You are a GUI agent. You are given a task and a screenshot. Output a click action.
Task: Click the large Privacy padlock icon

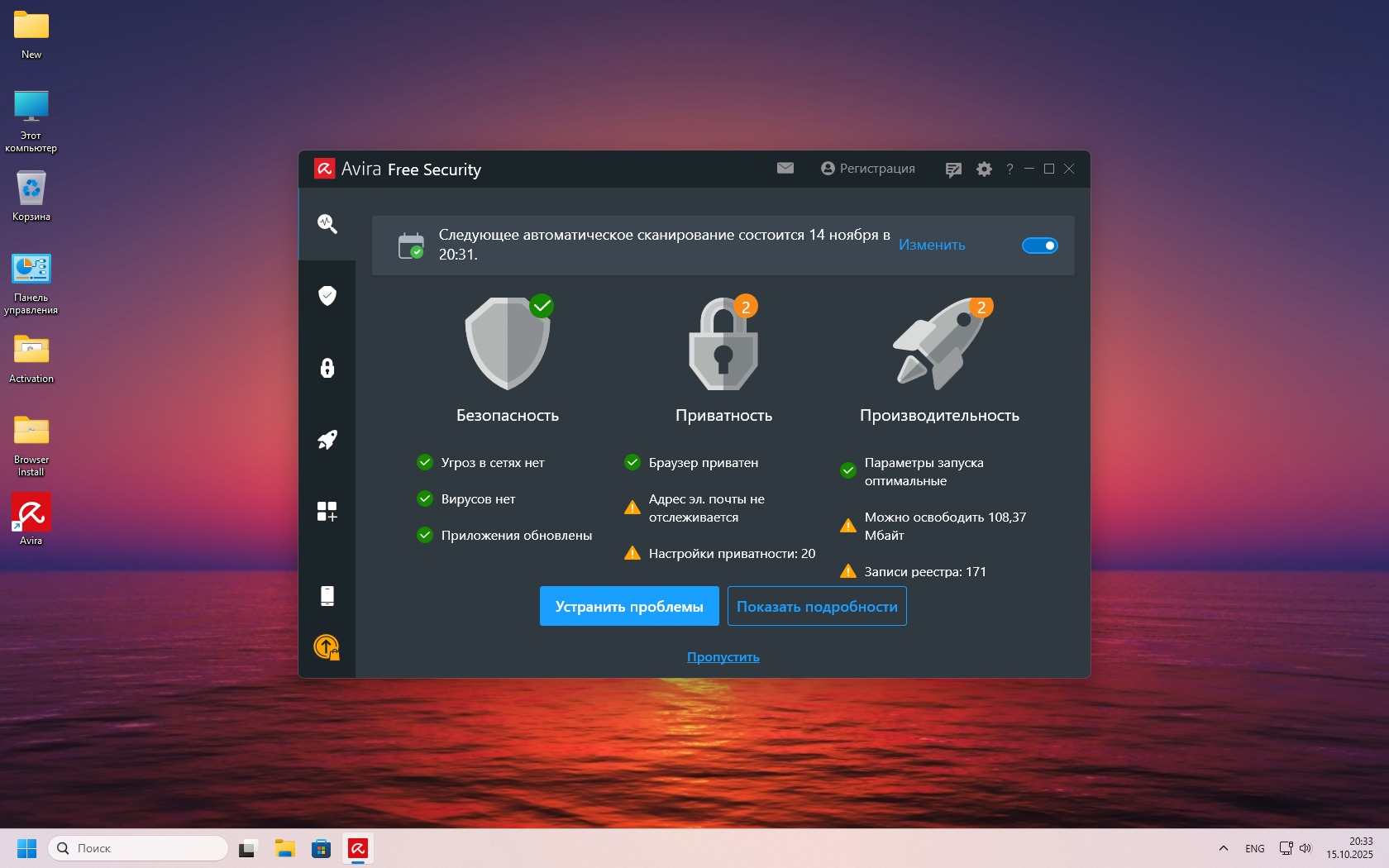click(x=723, y=342)
